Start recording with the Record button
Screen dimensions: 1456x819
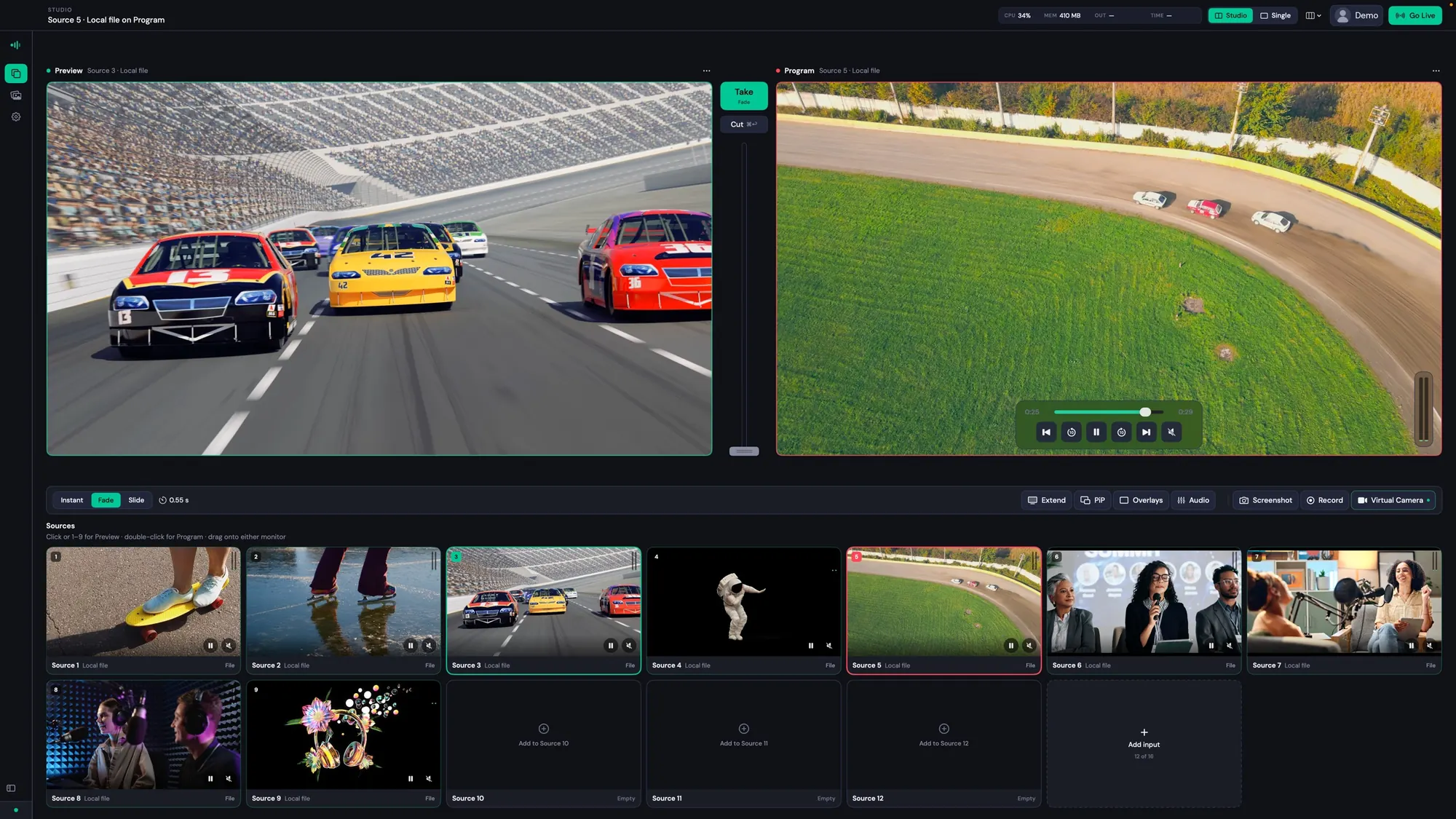[x=1325, y=500]
